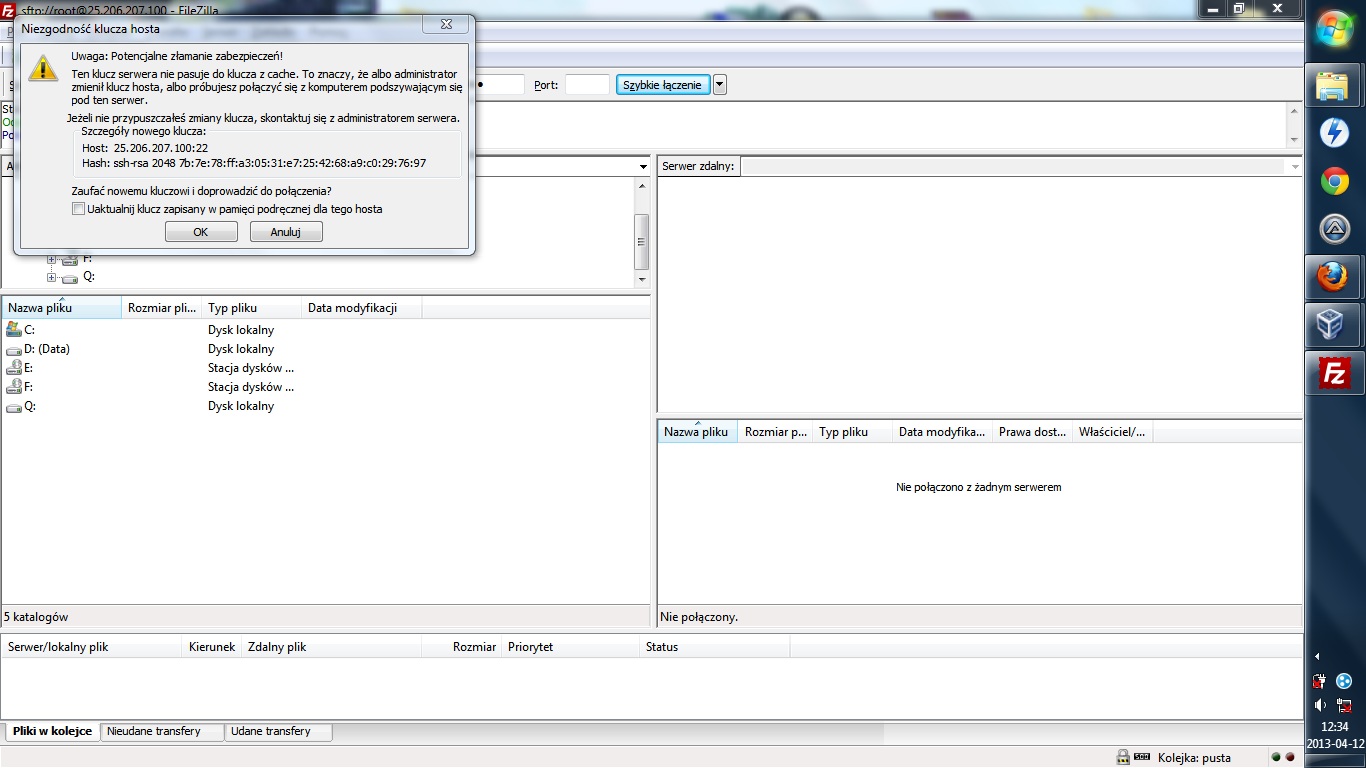Open the Windows Start orb
Viewport: 1366px width, 768px height.
coord(1335,30)
